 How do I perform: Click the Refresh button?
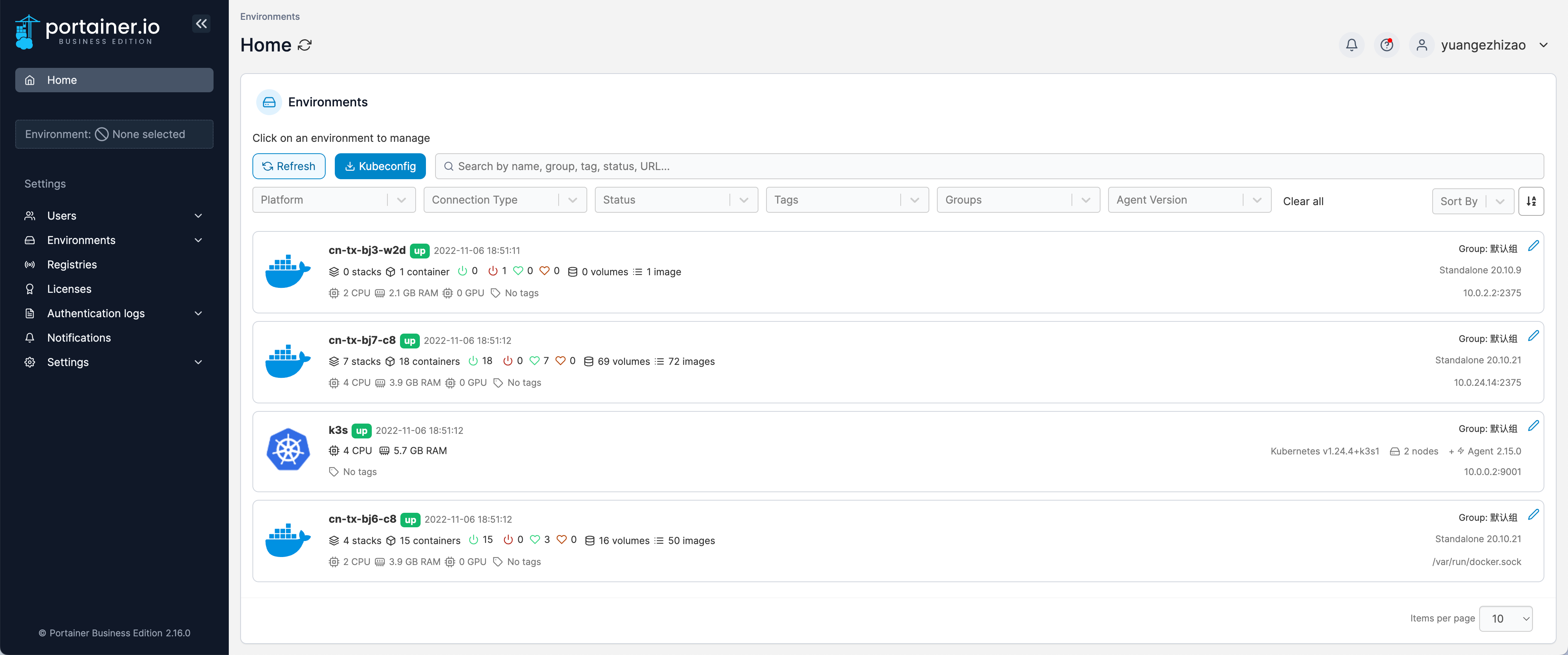click(289, 166)
